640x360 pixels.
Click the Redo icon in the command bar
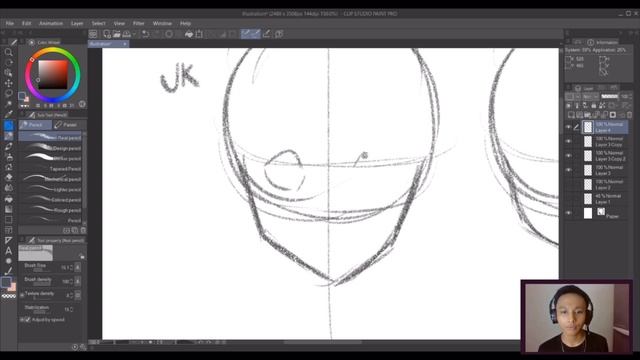(156, 34)
